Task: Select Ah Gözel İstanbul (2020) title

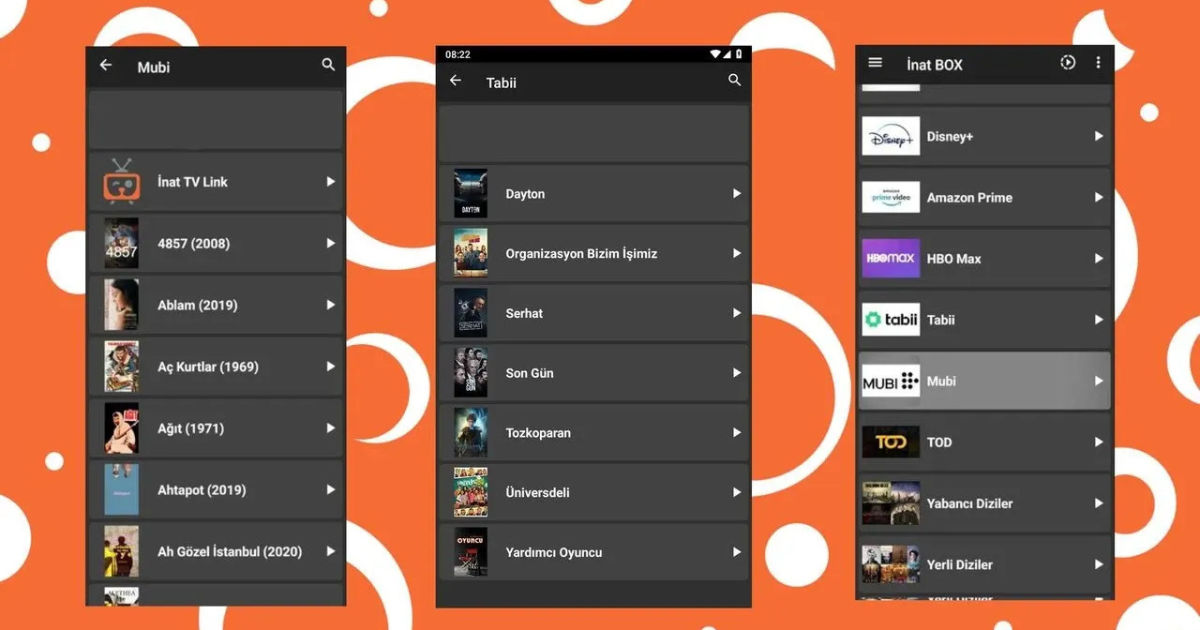Action: 229,552
